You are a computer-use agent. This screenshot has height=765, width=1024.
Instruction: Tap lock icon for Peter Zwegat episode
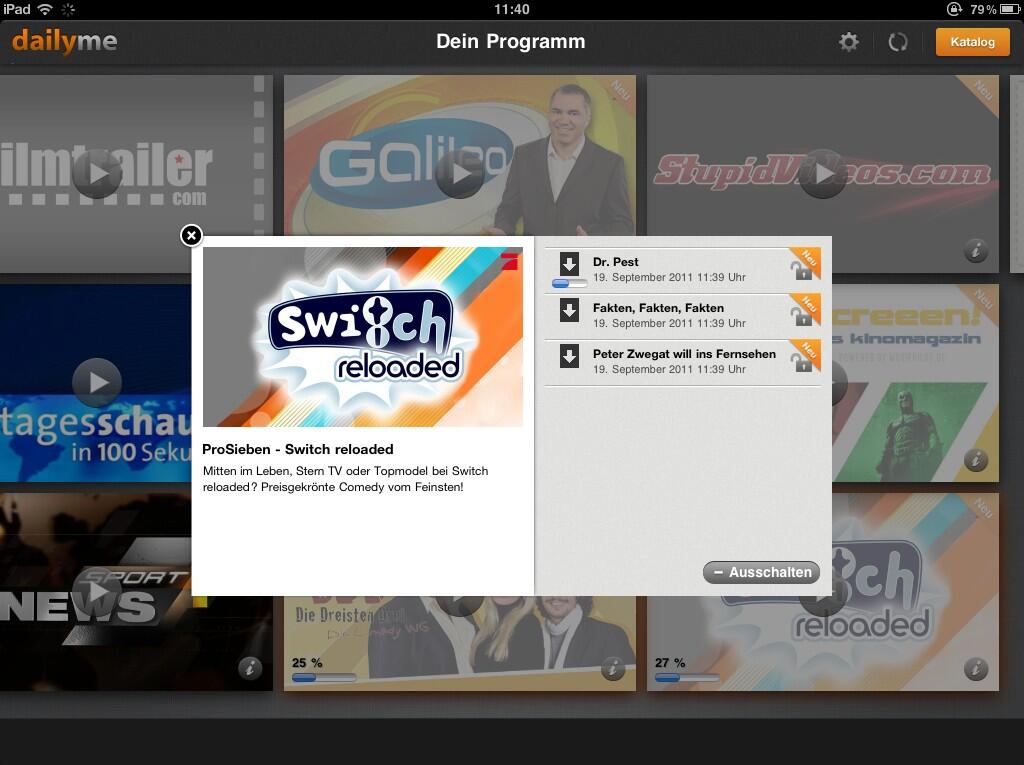coord(801,362)
